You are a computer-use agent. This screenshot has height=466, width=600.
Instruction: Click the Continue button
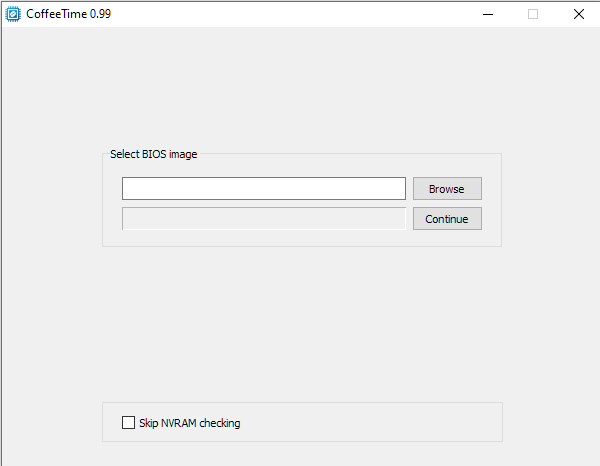(447, 218)
